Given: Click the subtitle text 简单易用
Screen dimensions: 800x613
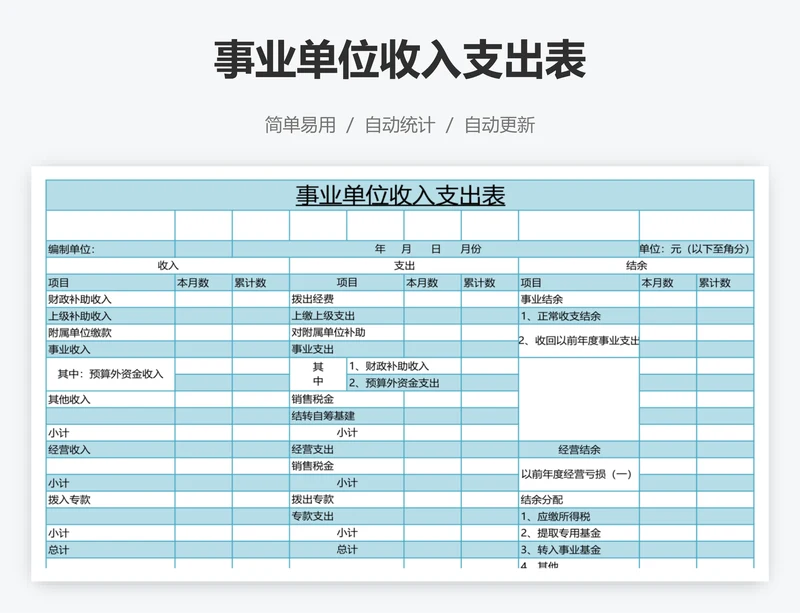Looking at the screenshot, I should click(300, 125).
